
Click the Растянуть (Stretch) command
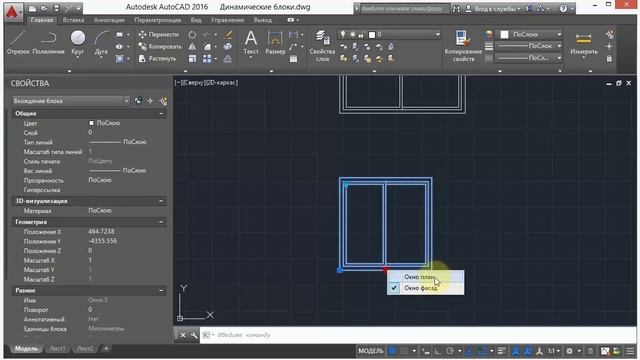157,58
